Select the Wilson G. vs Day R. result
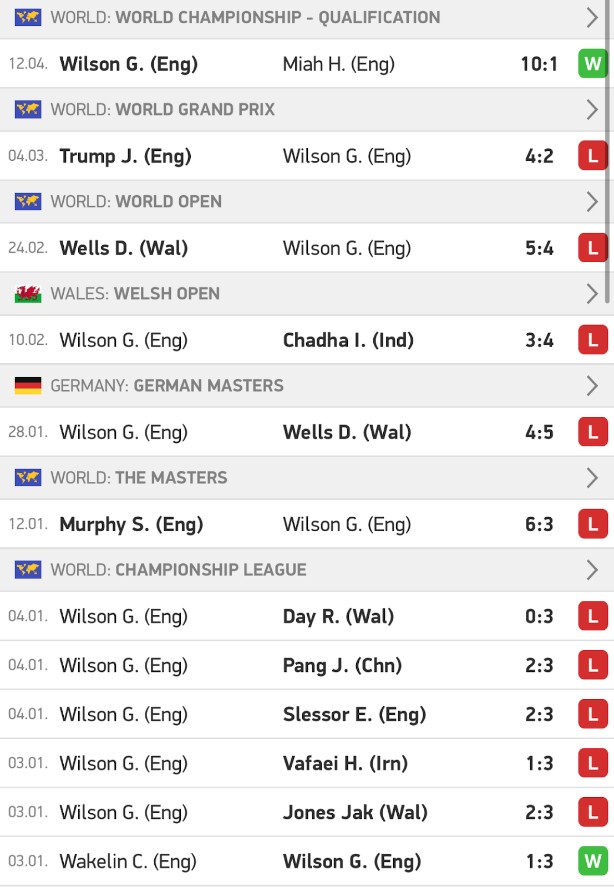The width and height of the screenshot is (614, 887). click(x=307, y=616)
